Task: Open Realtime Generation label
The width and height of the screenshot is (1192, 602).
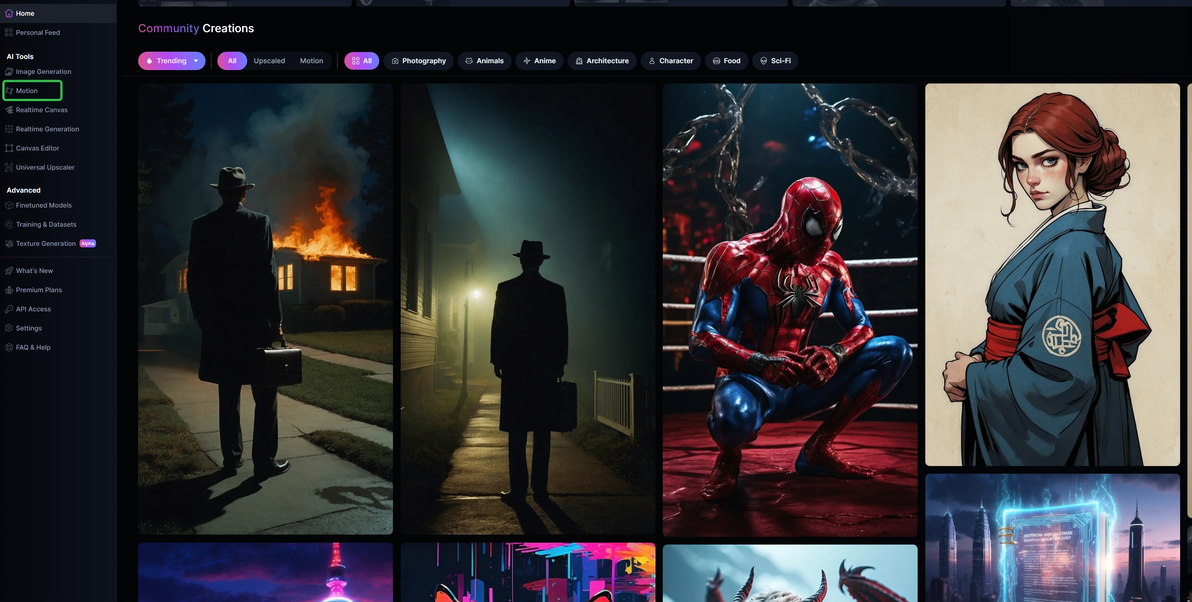Action: point(47,129)
